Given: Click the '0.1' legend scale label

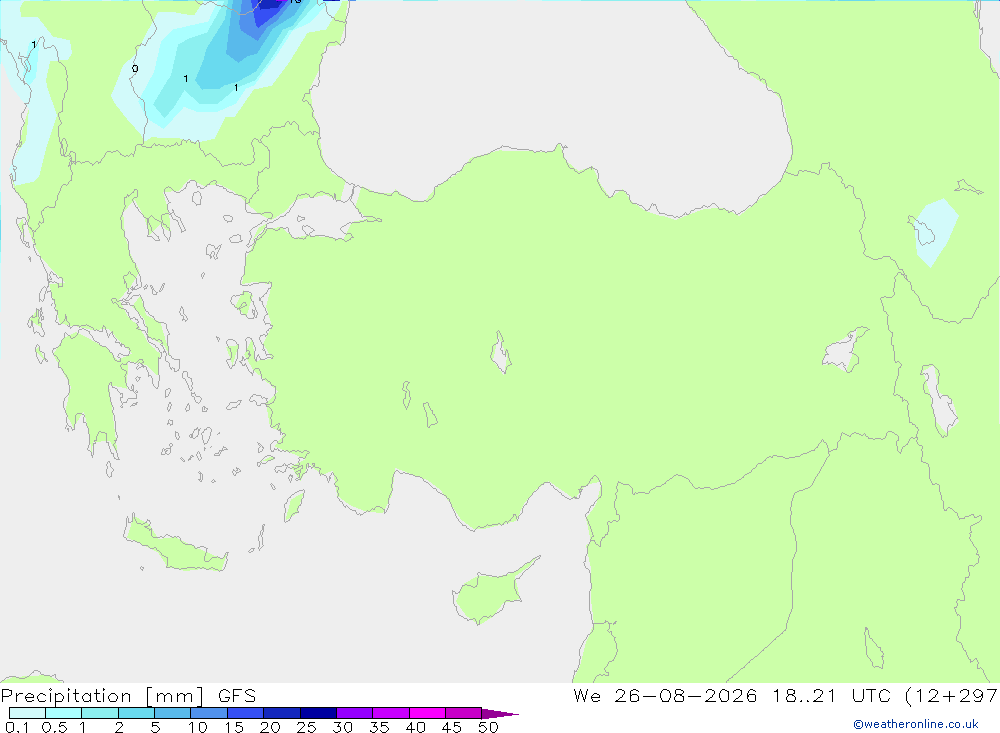Looking at the screenshot, I should tap(17, 727).
